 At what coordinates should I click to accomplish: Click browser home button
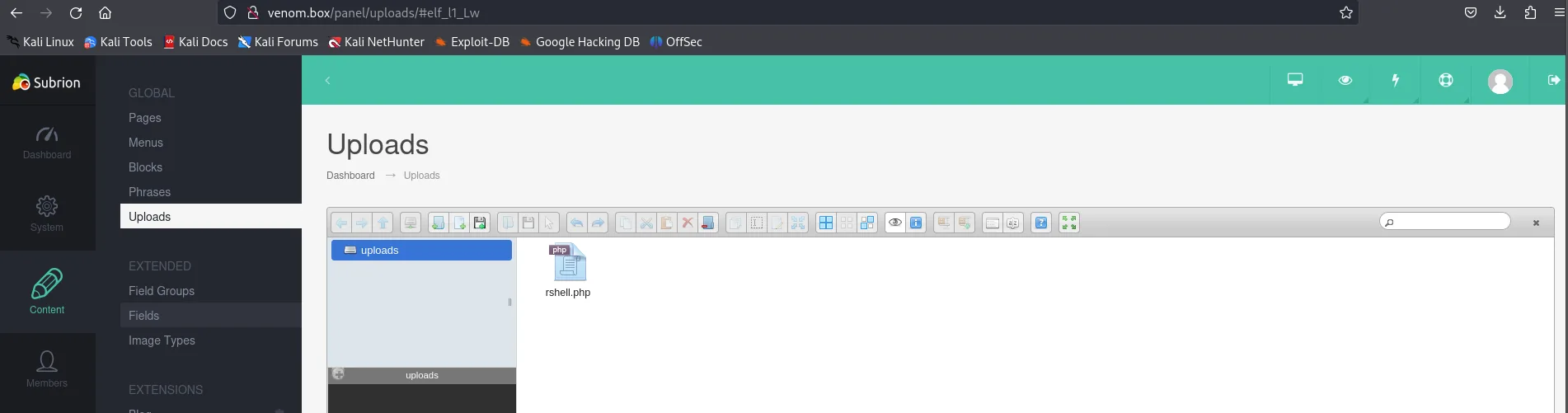(x=105, y=12)
